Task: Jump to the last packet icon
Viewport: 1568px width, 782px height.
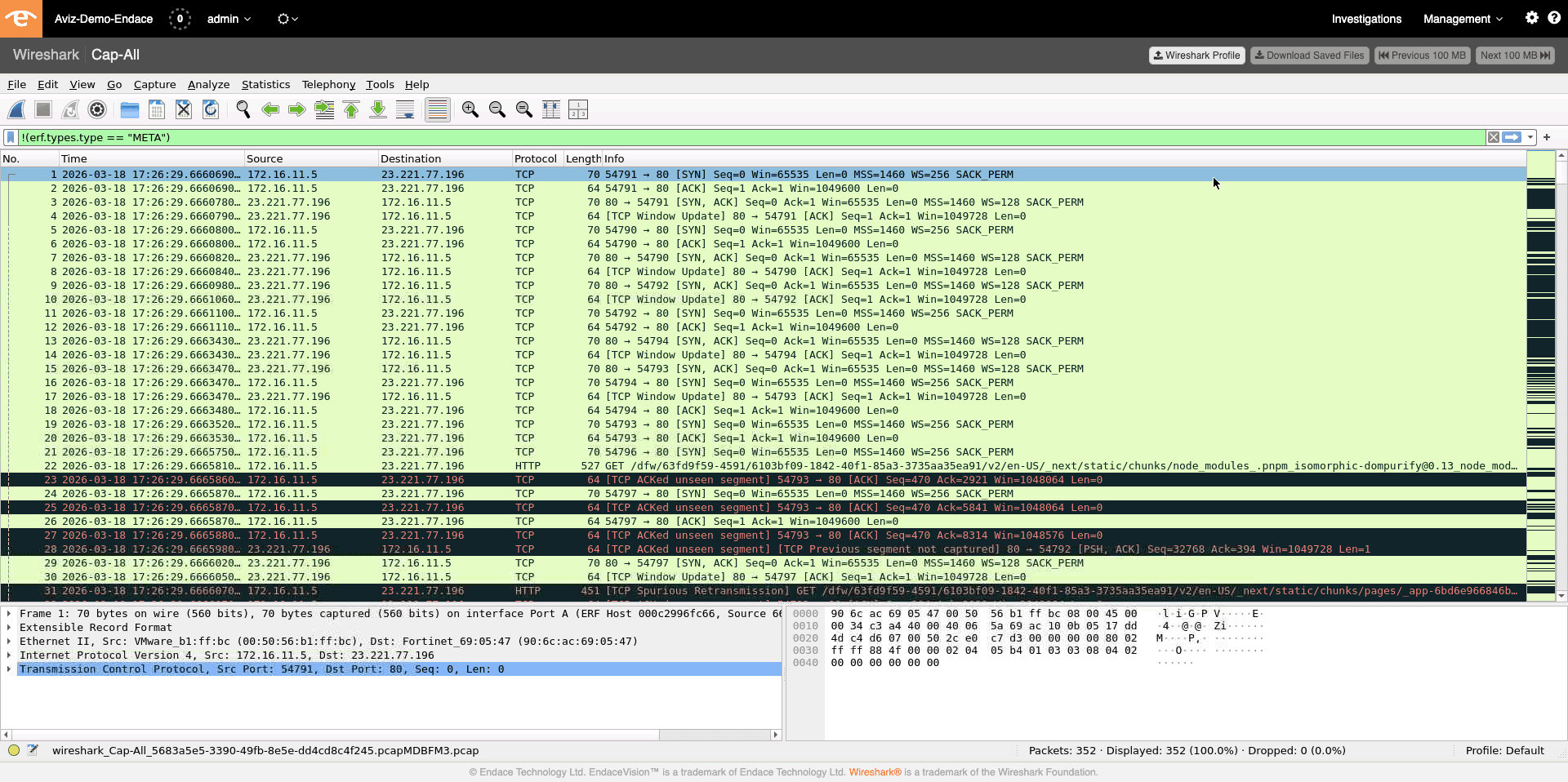Action: point(378,109)
